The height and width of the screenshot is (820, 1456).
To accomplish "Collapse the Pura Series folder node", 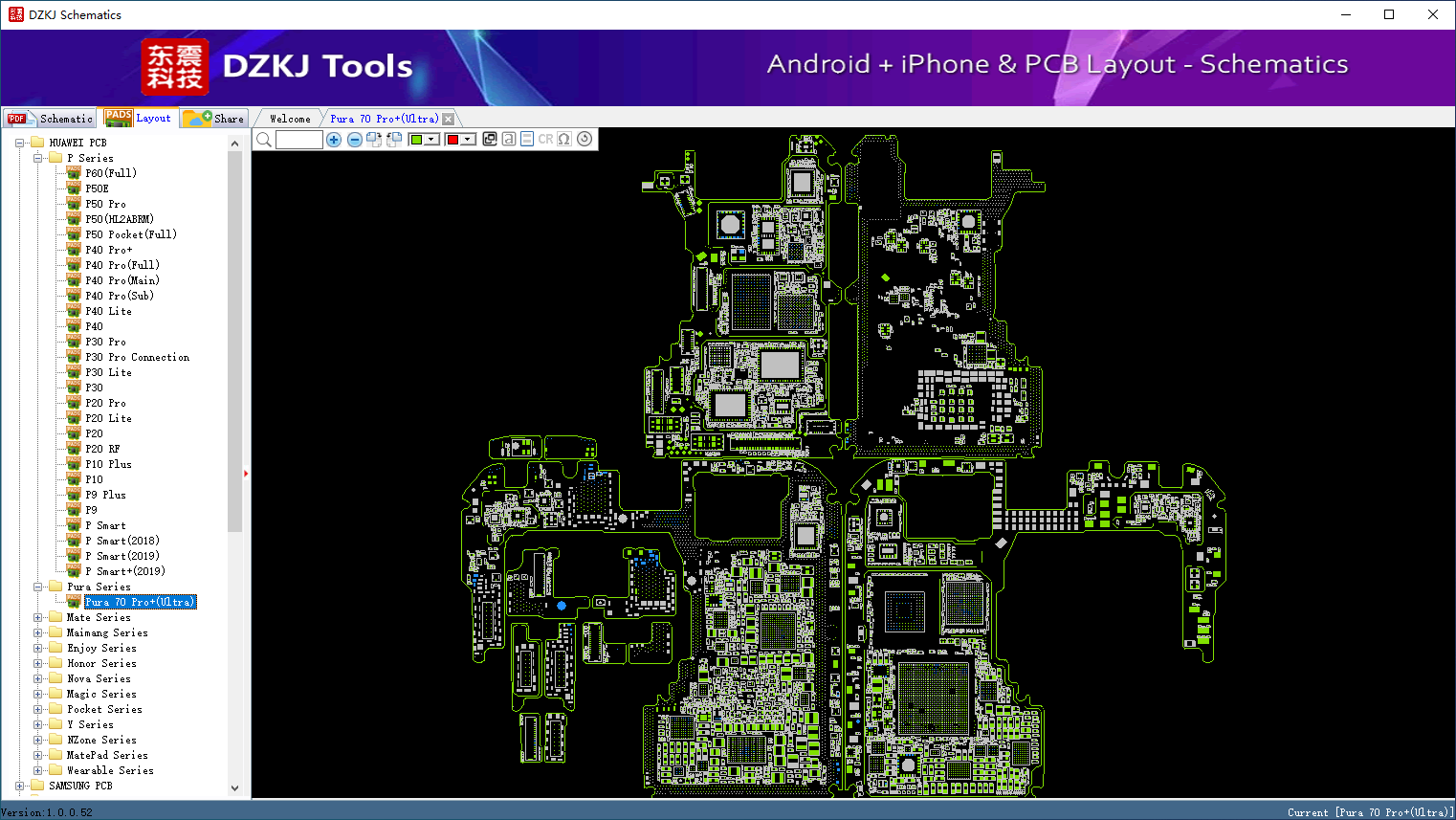I will click(37, 587).
